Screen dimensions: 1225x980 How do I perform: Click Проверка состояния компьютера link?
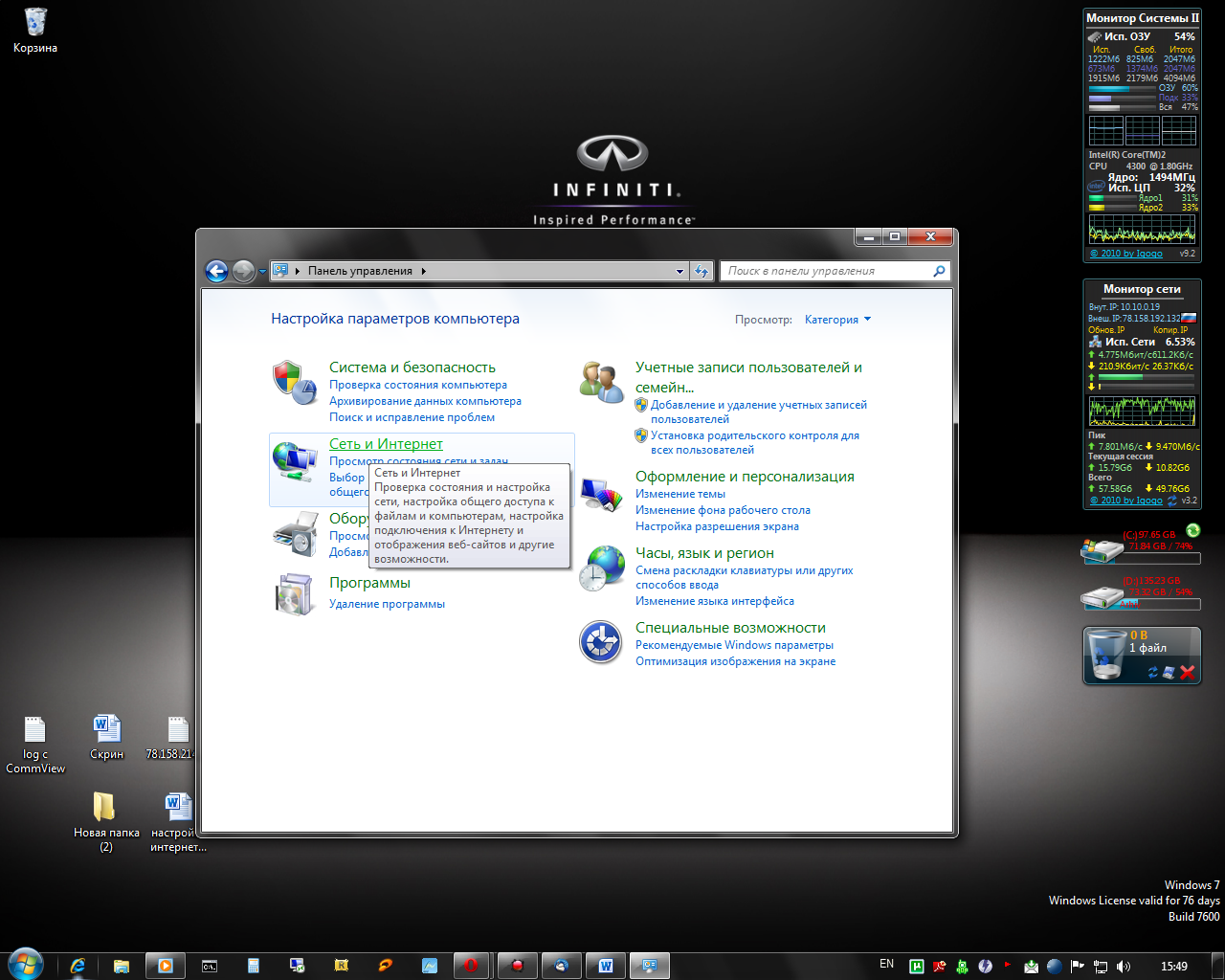pyautogui.click(x=418, y=385)
